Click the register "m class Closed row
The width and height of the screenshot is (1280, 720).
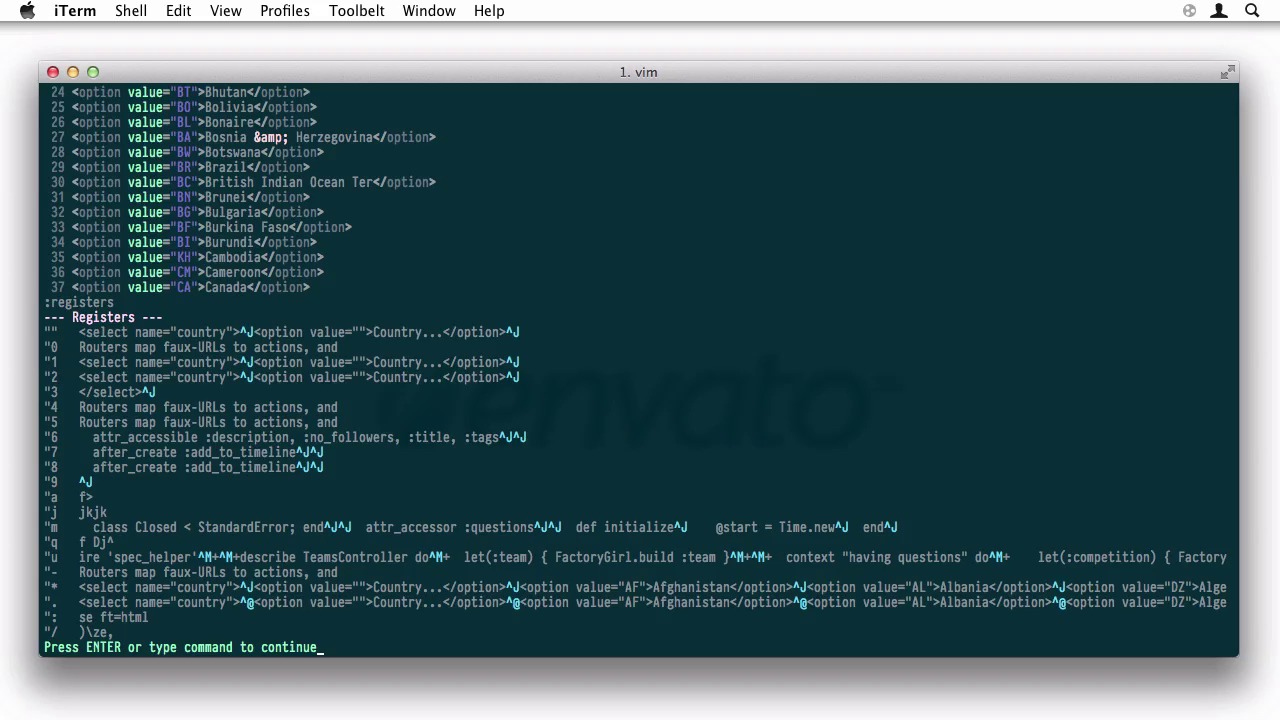coord(471,527)
